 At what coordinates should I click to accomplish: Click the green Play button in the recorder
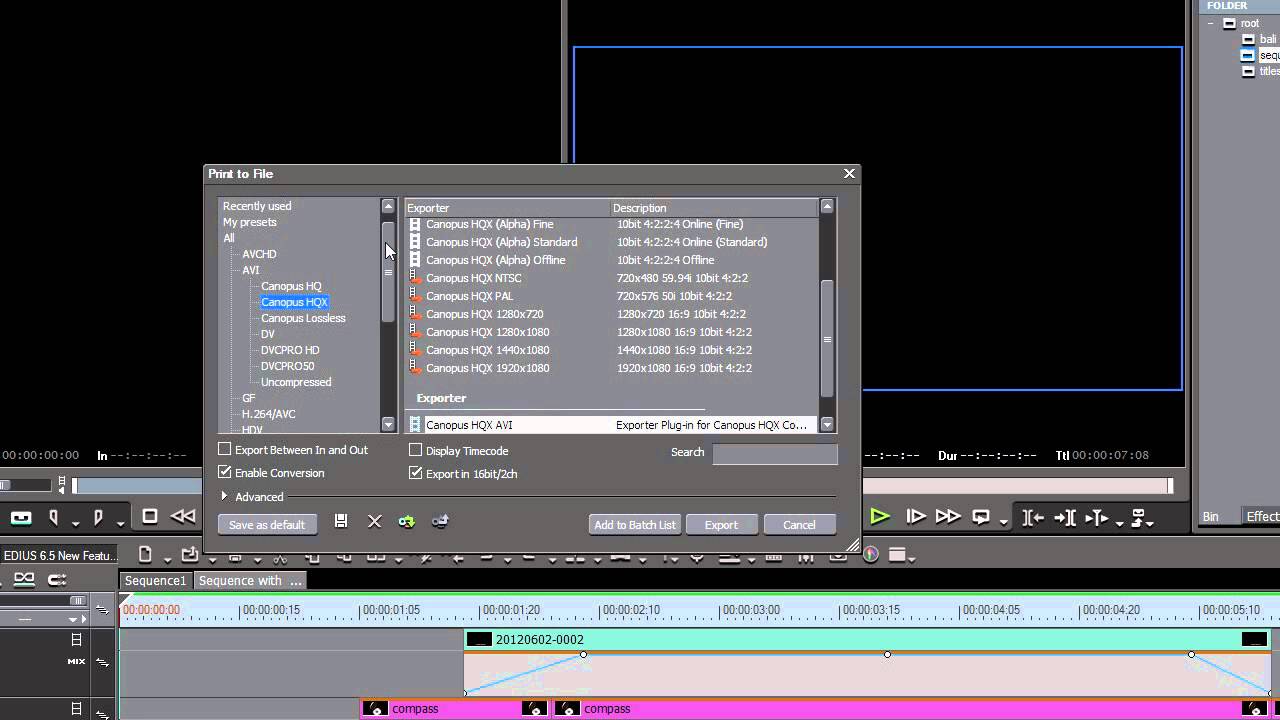point(880,517)
